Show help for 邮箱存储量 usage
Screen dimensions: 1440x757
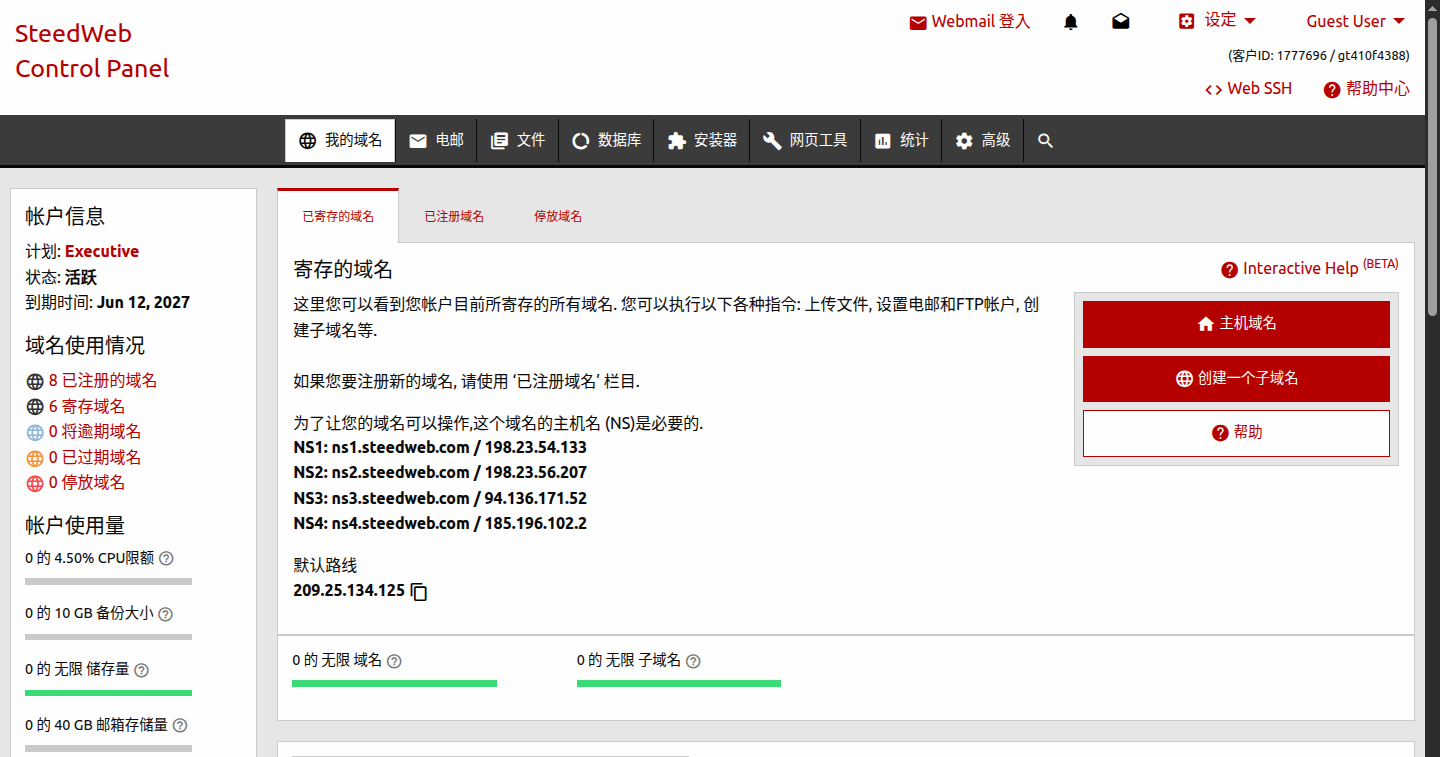(180, 726)
